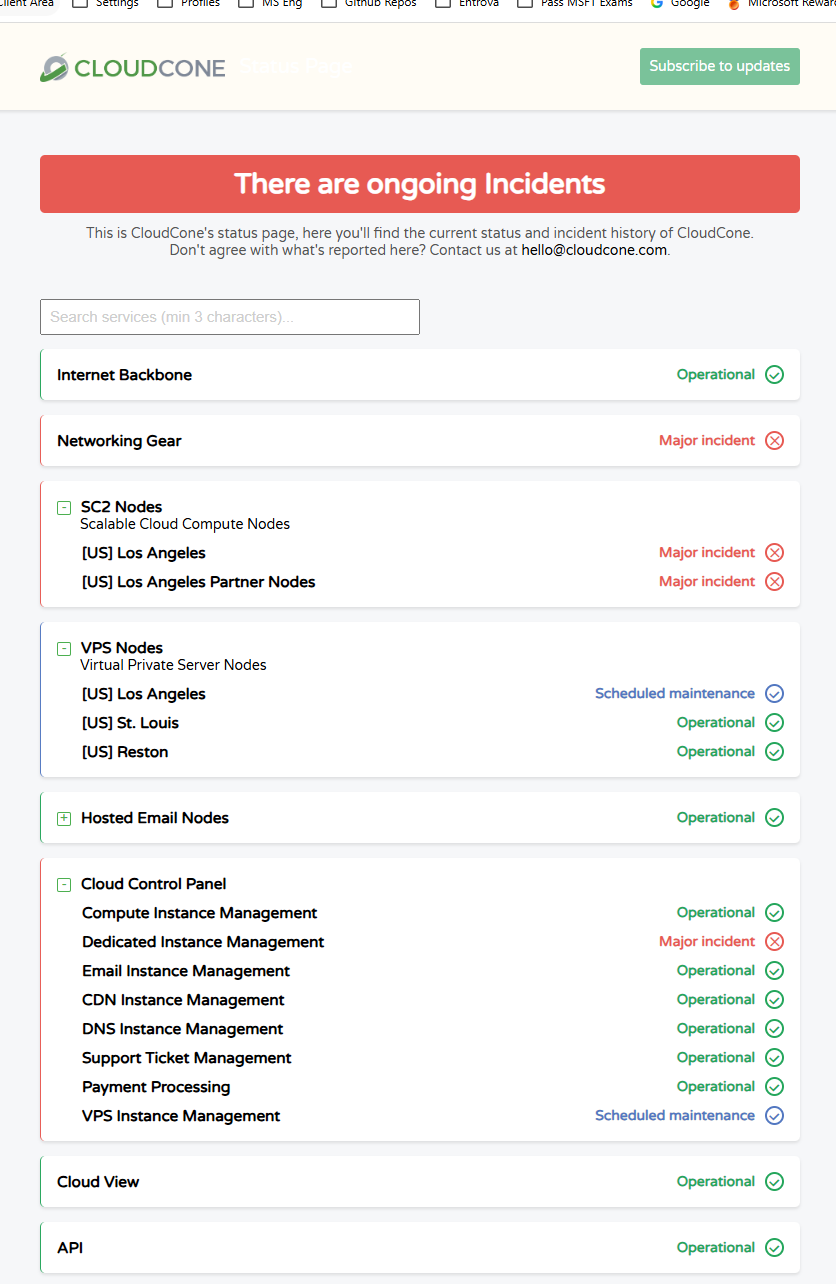Click Subscribe to updates button
Image resolution: width=836 pixels, height=1284 pixels.
click(x=720, y=67)
